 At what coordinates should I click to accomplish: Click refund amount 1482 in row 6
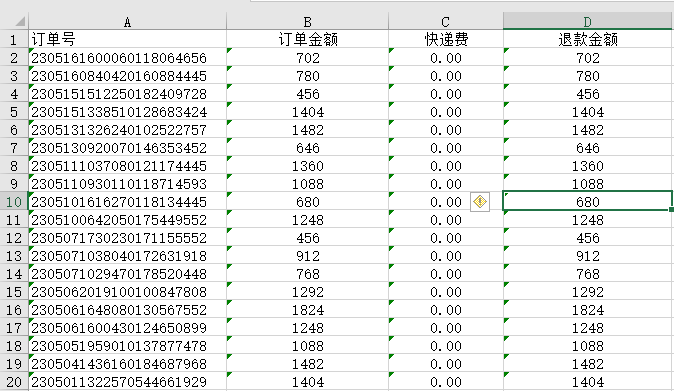588,129
